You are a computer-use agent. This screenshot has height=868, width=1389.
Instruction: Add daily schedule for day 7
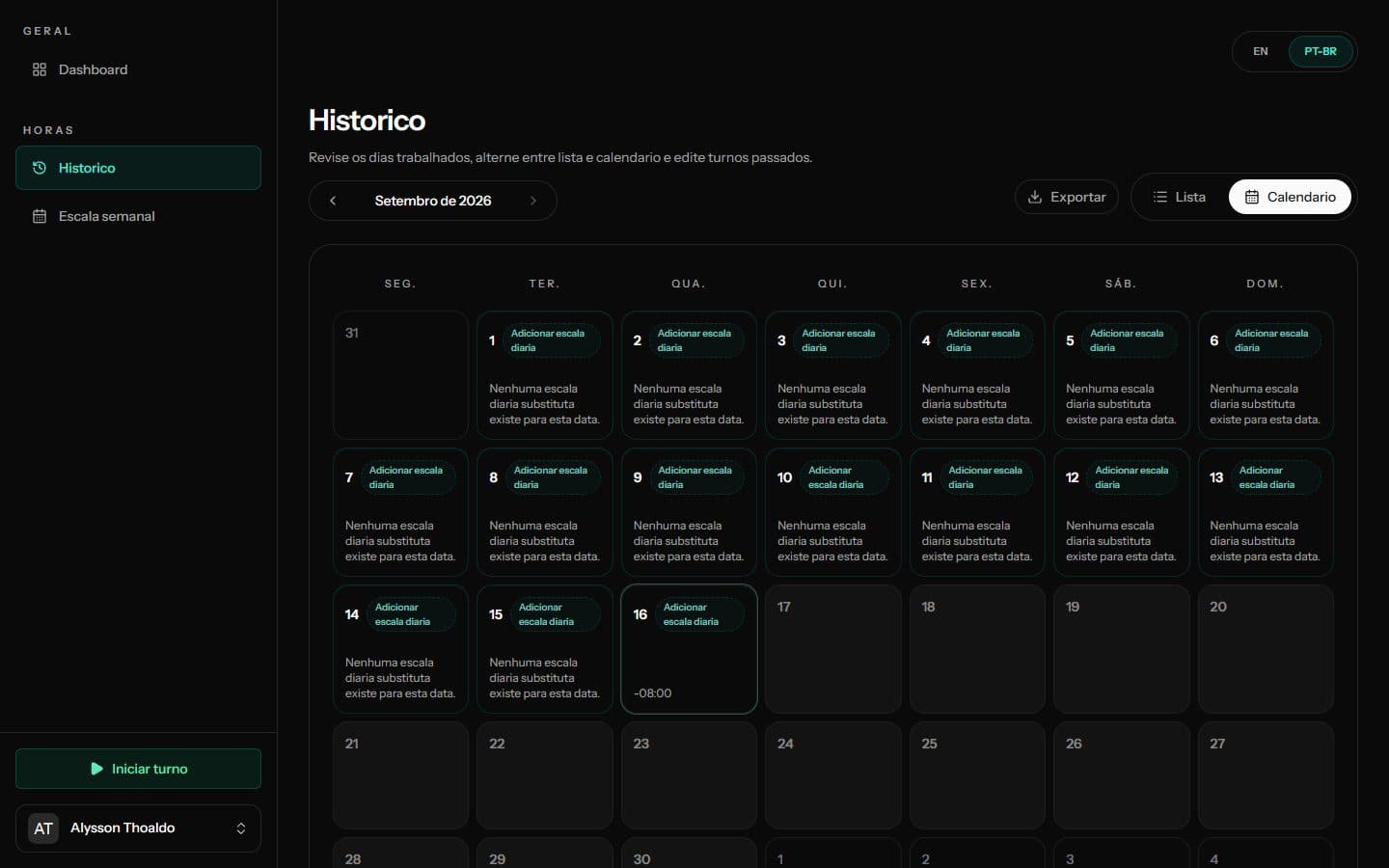pos(407,477)
